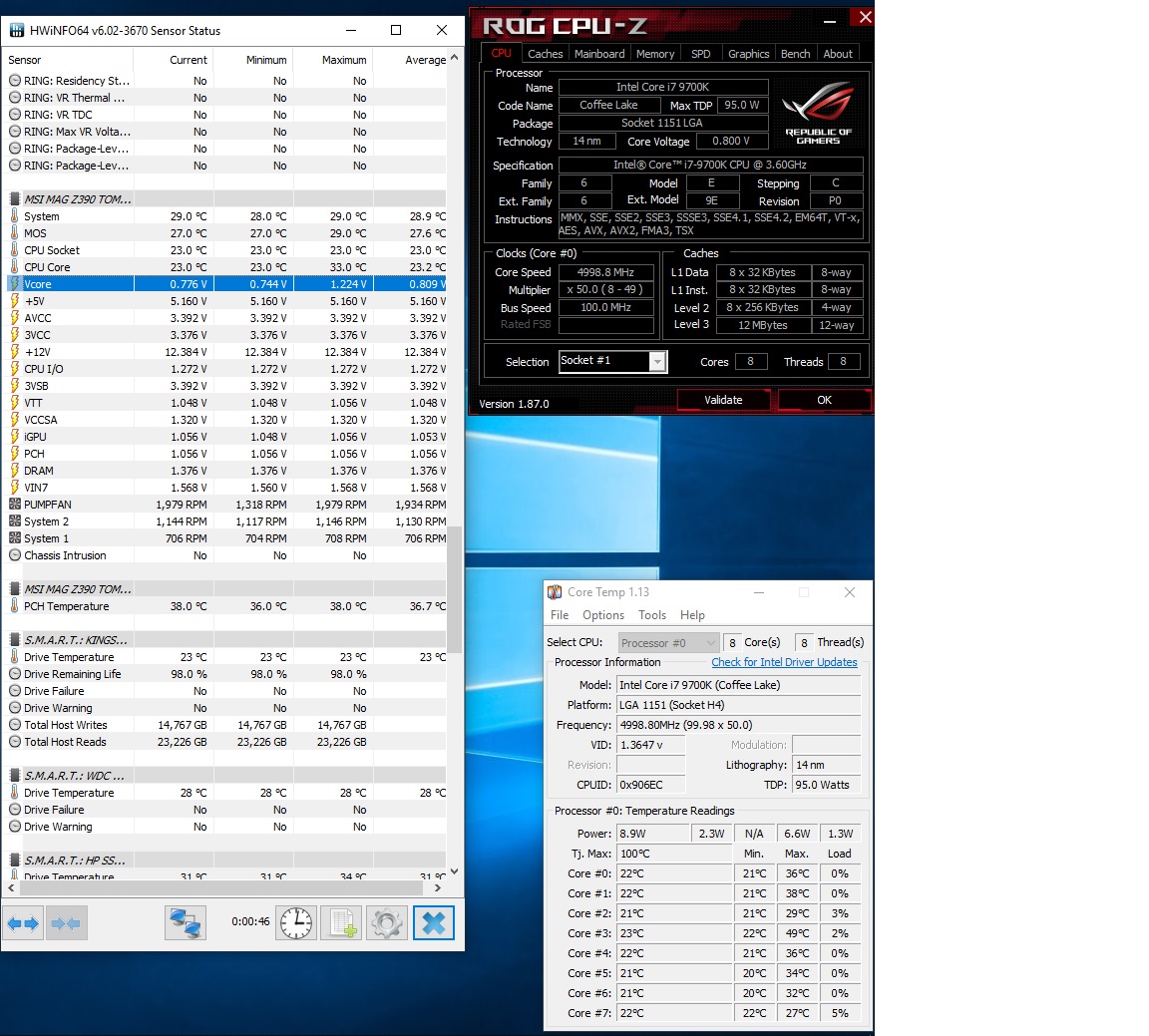Screen dimensions: 1149x1036
Task: Open the Core Temp Tools menu
Action: pos(652,614)
